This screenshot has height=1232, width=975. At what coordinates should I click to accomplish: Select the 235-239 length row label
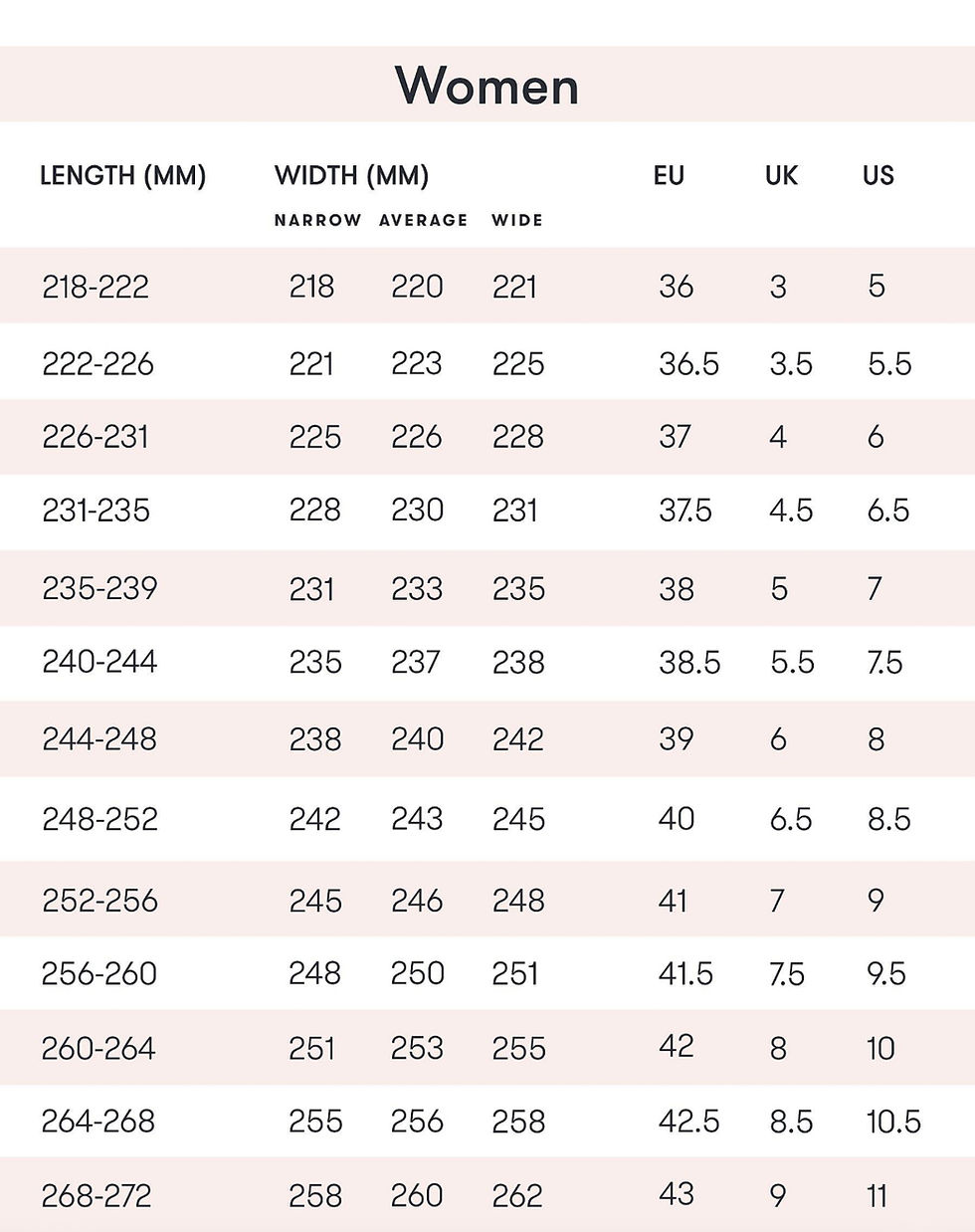[x=99, y=588]
